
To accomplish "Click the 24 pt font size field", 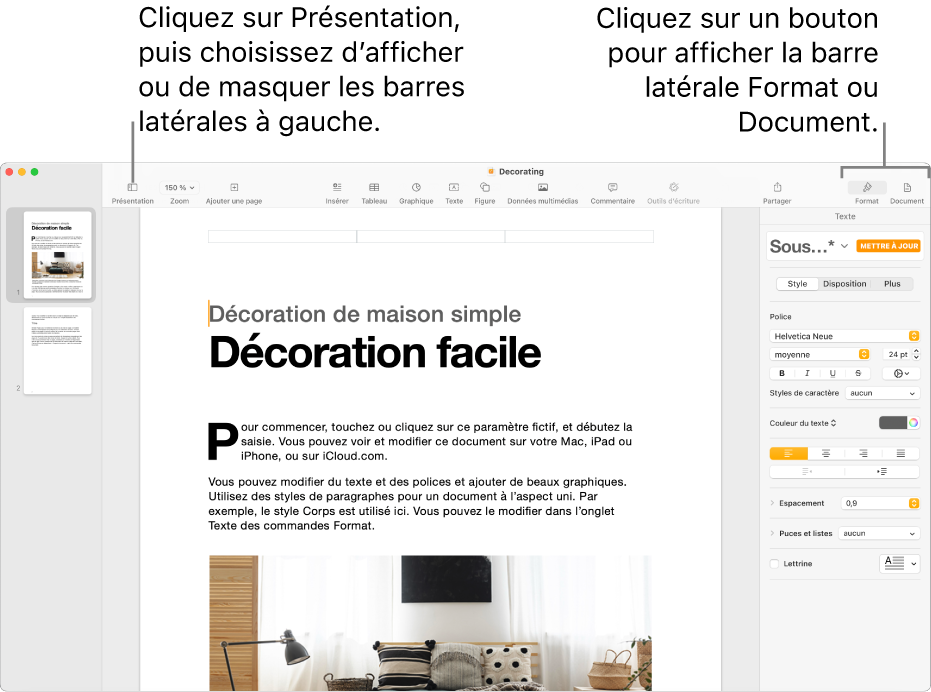I will click(897, 355).
